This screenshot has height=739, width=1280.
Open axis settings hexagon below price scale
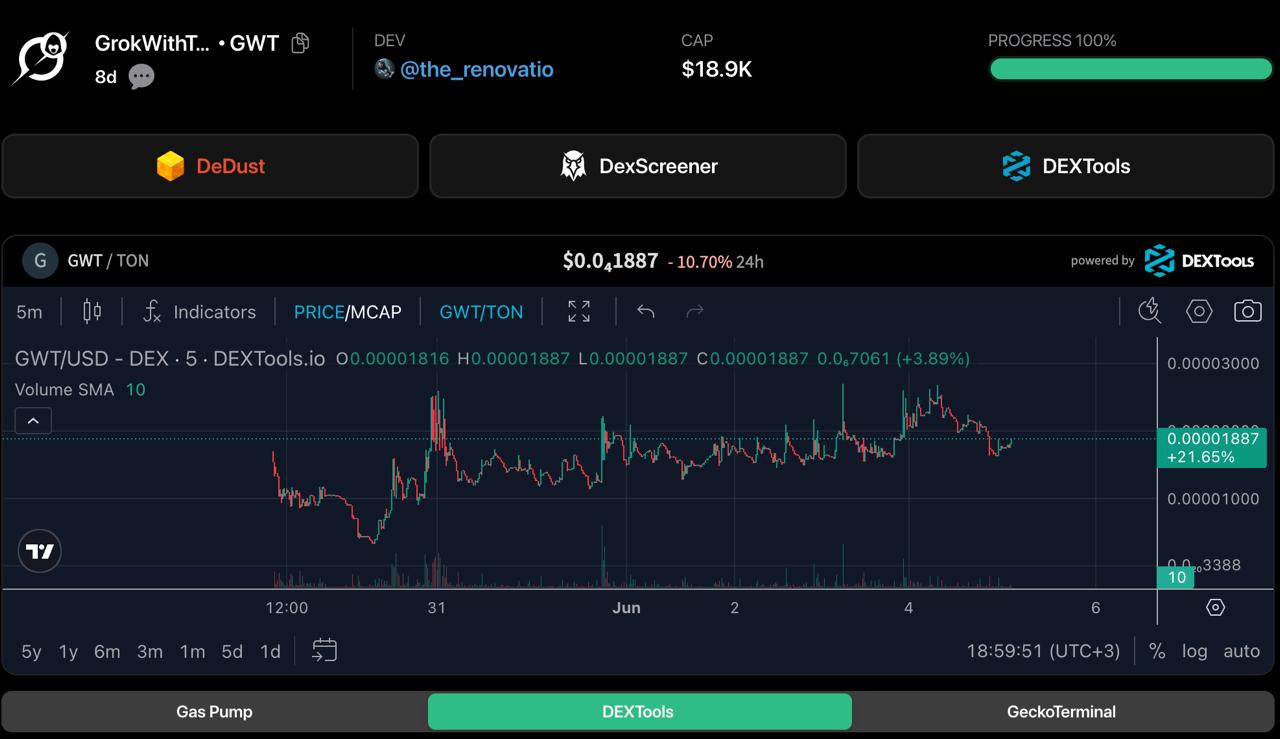click(x=1215, y=607)
